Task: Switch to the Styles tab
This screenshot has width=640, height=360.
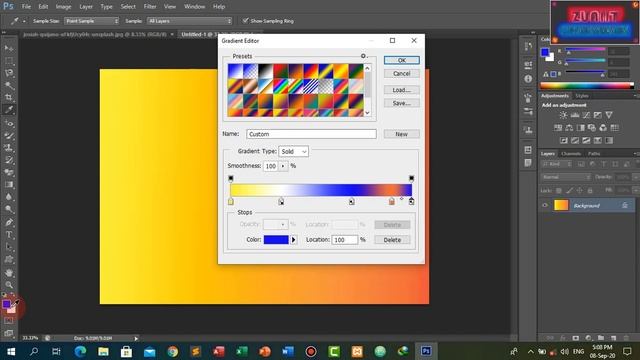Action: 582,96
